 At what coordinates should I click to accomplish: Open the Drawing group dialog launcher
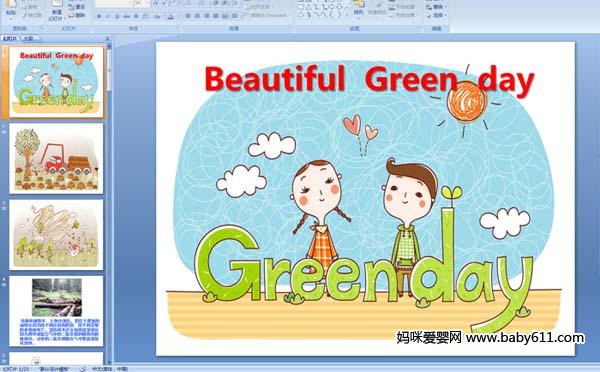[419, 28]
